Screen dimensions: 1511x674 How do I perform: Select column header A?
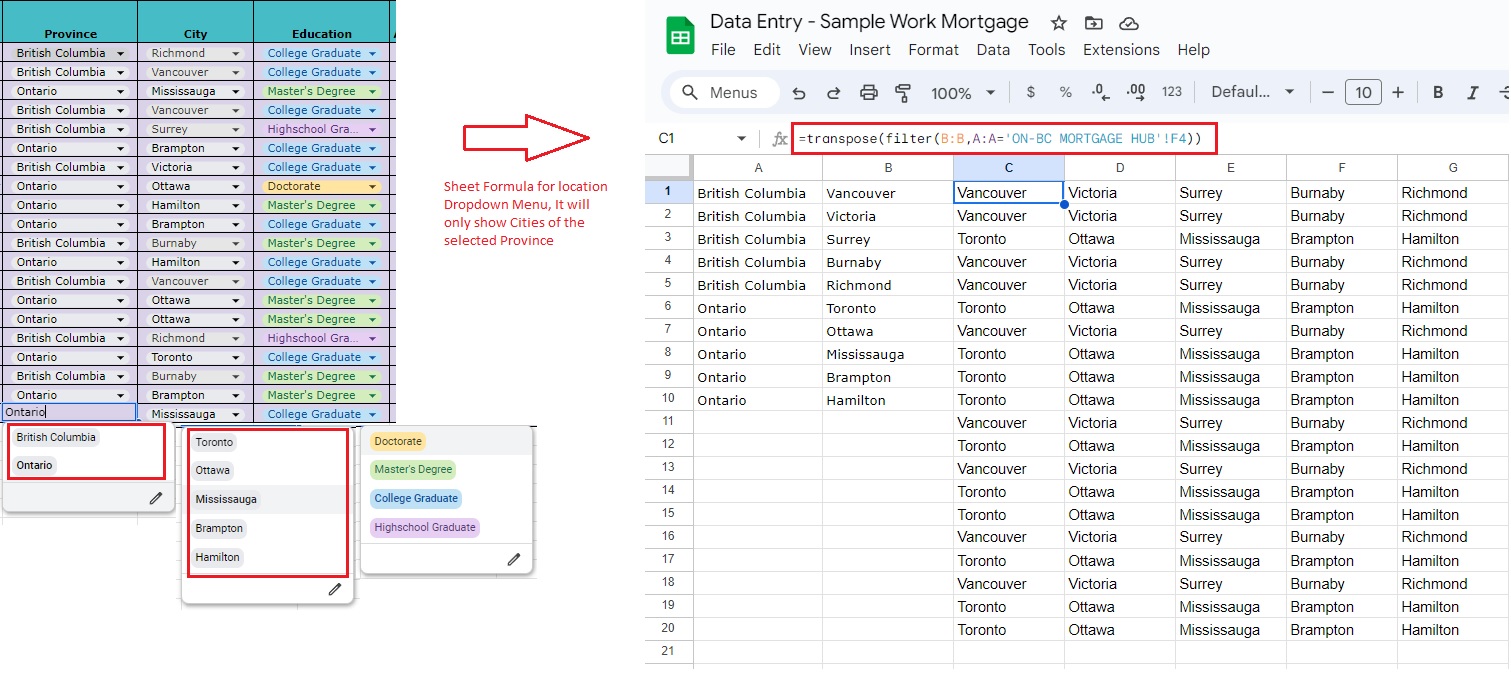[758, 168]
